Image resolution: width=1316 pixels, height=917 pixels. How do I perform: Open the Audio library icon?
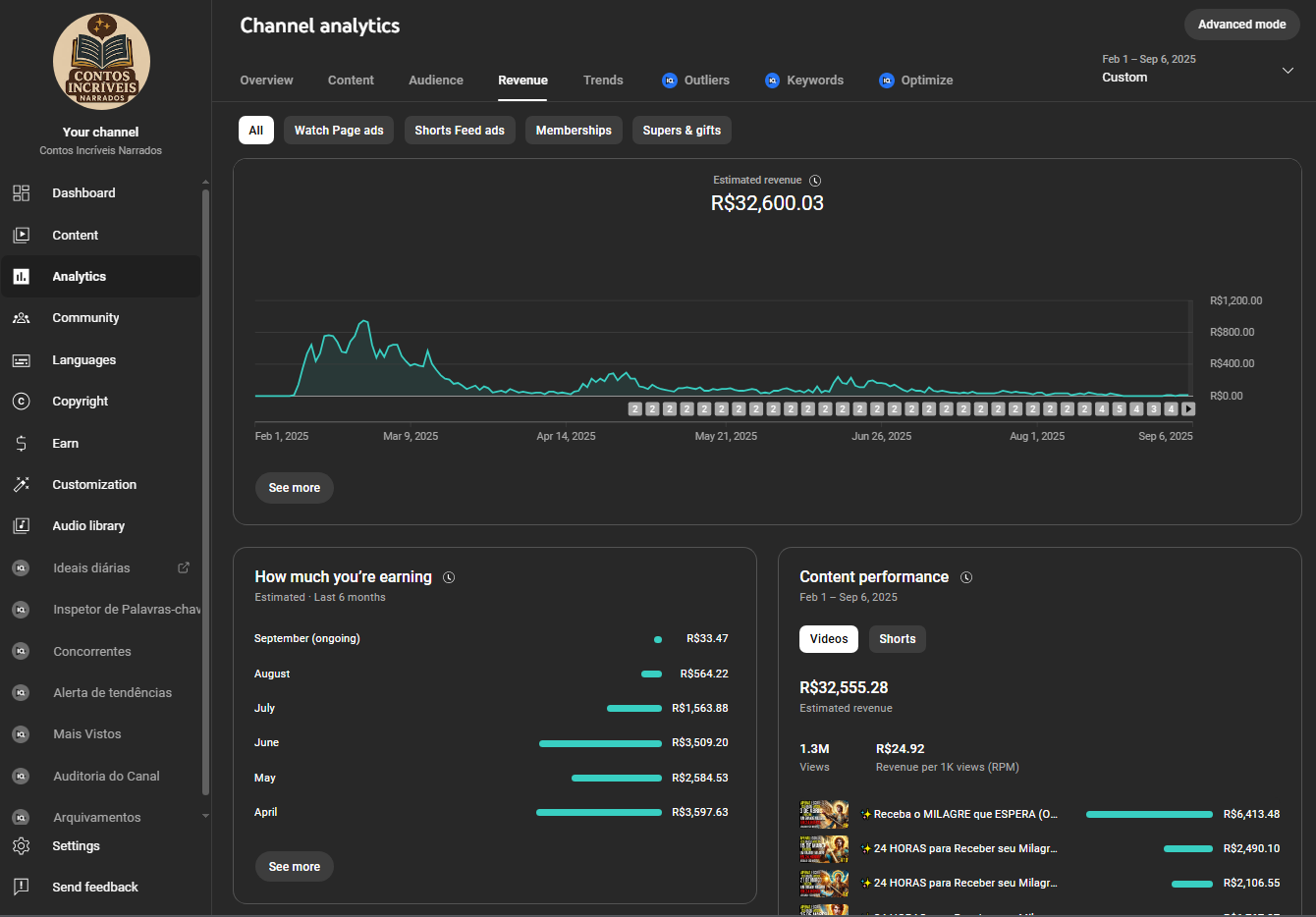tap(21, 526)
